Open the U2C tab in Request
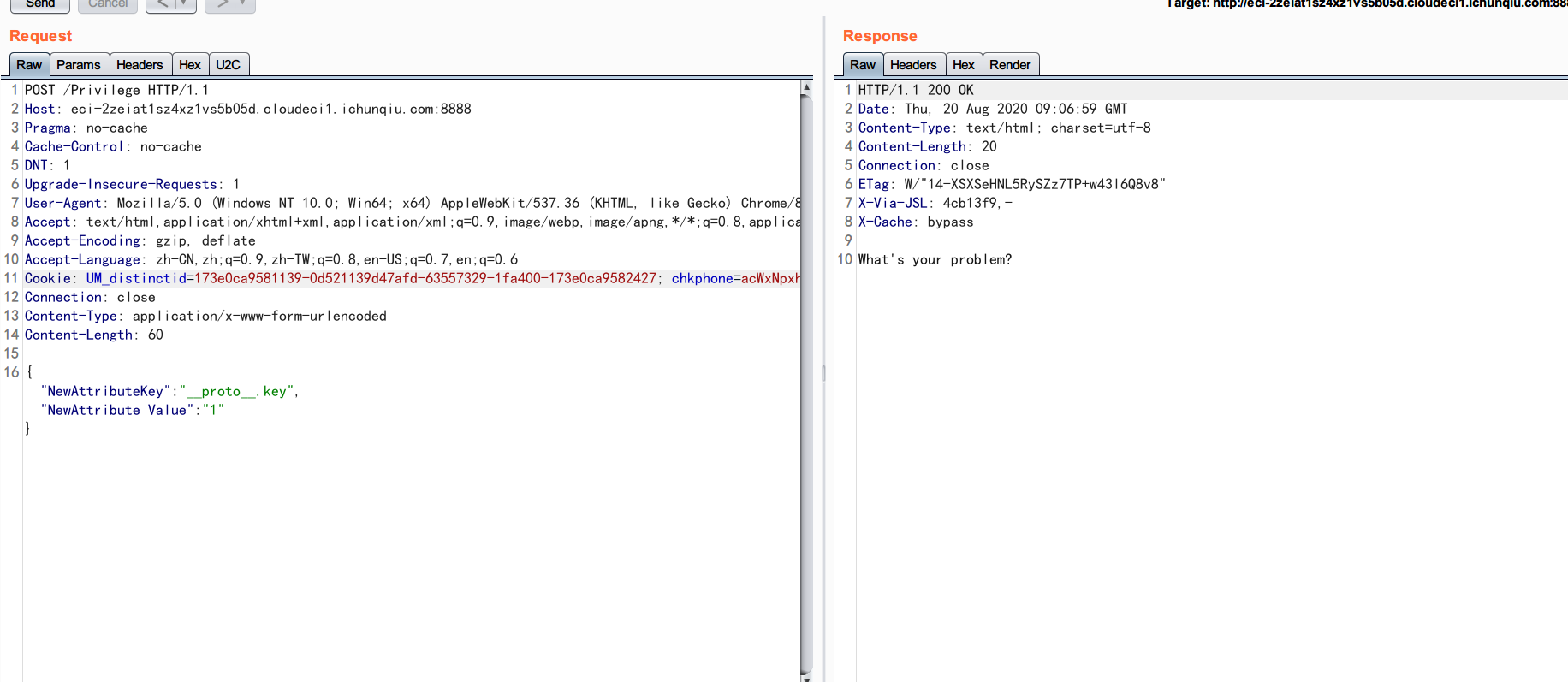The height and width of the screenshot is (682, 1568). (228, 65)
